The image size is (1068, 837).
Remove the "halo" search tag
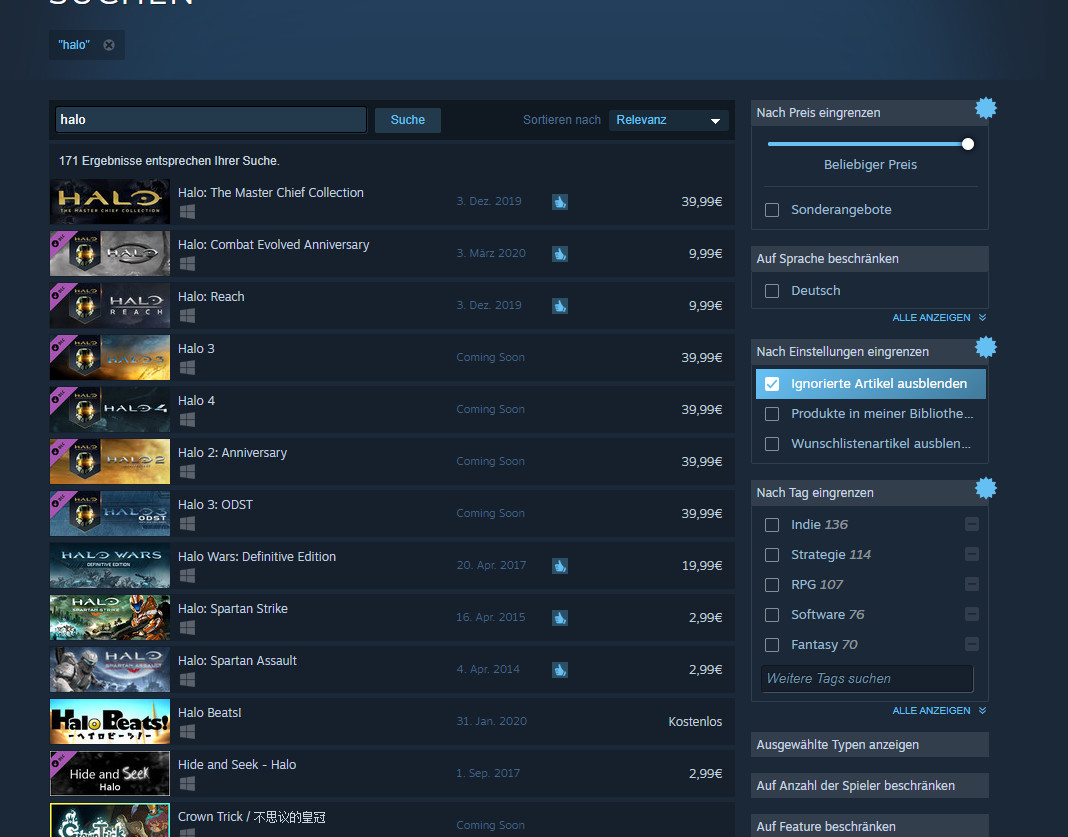point(109,45)
